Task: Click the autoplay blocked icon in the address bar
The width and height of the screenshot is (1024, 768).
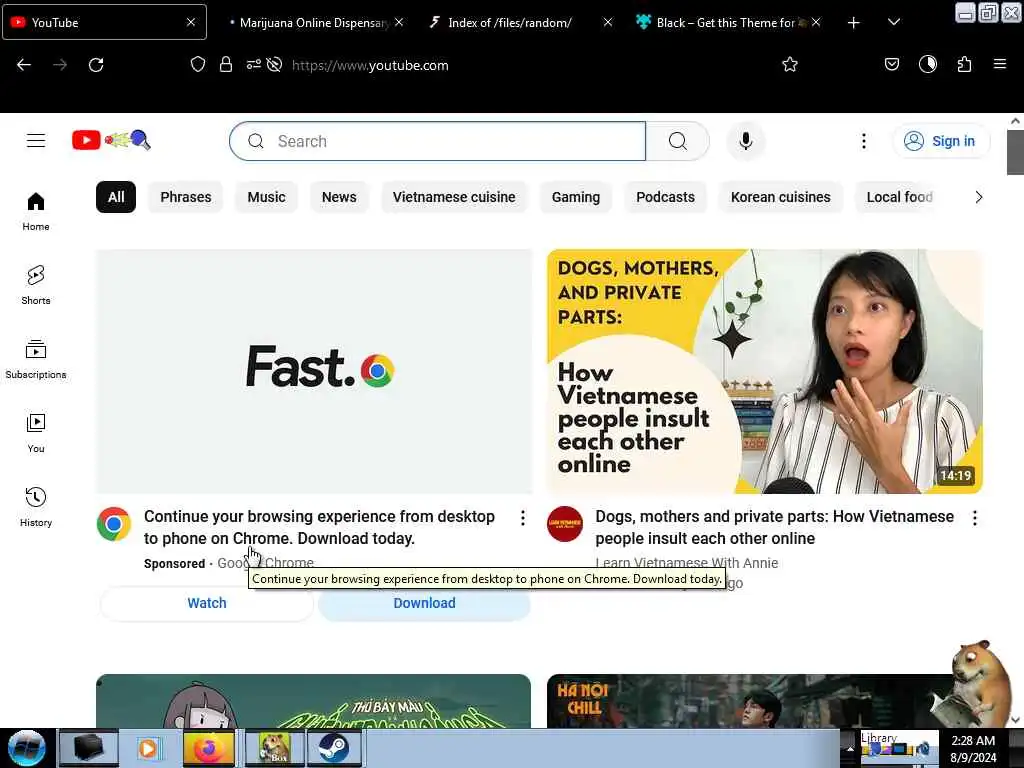Action: pyautogui.click(x=274, y=64)
